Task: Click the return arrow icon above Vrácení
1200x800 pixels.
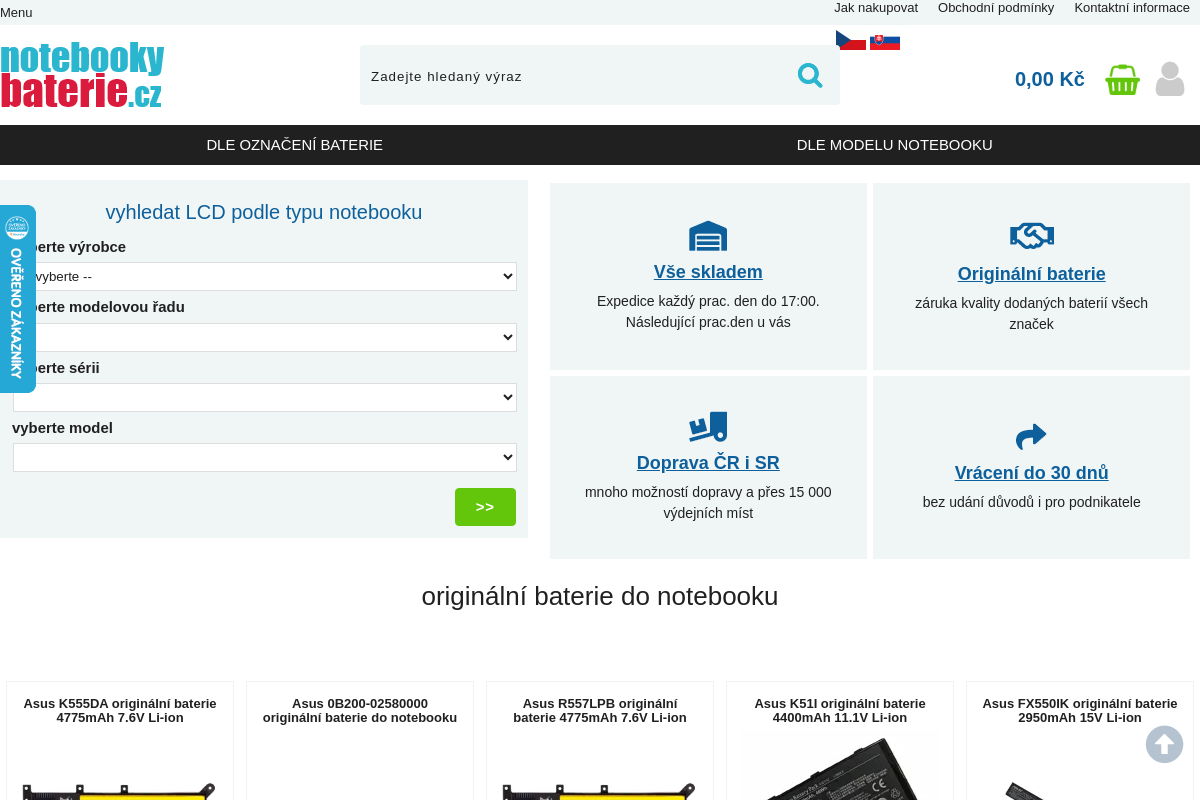Action: coord(1031,437)
